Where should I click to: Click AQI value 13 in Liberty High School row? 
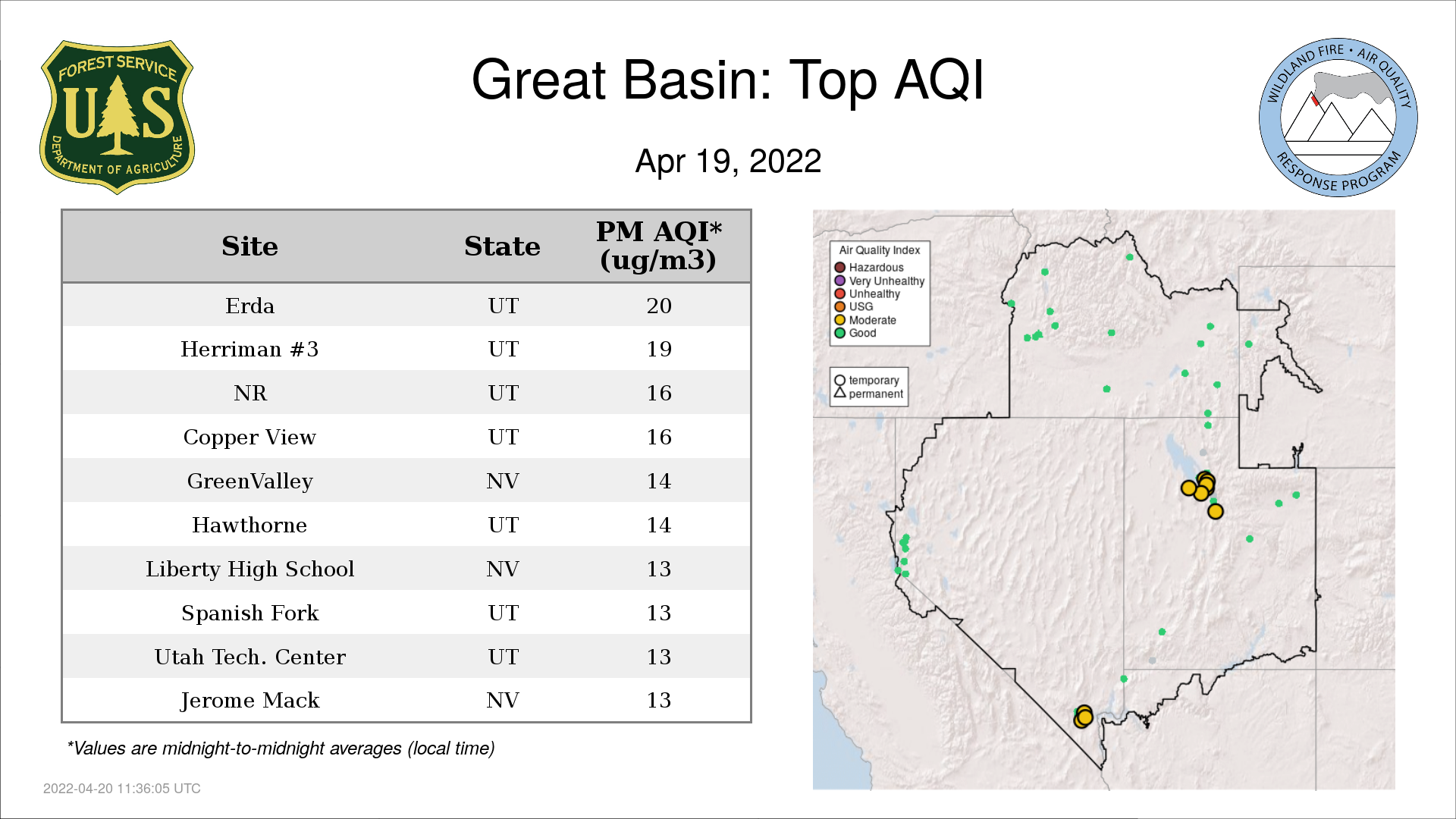[x=659, y=570]
